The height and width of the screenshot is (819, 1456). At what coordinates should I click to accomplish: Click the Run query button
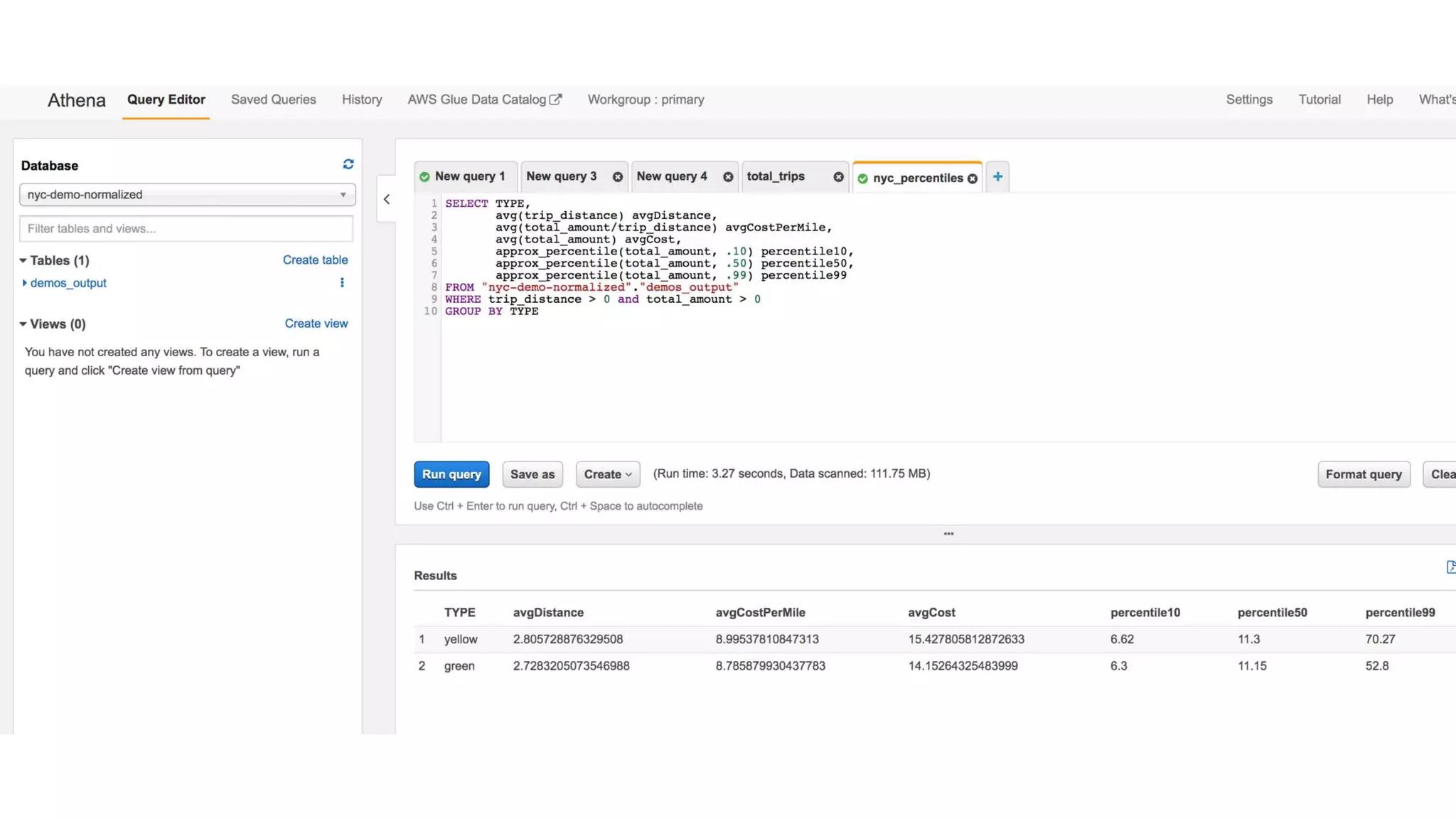(x=451, y=474)
